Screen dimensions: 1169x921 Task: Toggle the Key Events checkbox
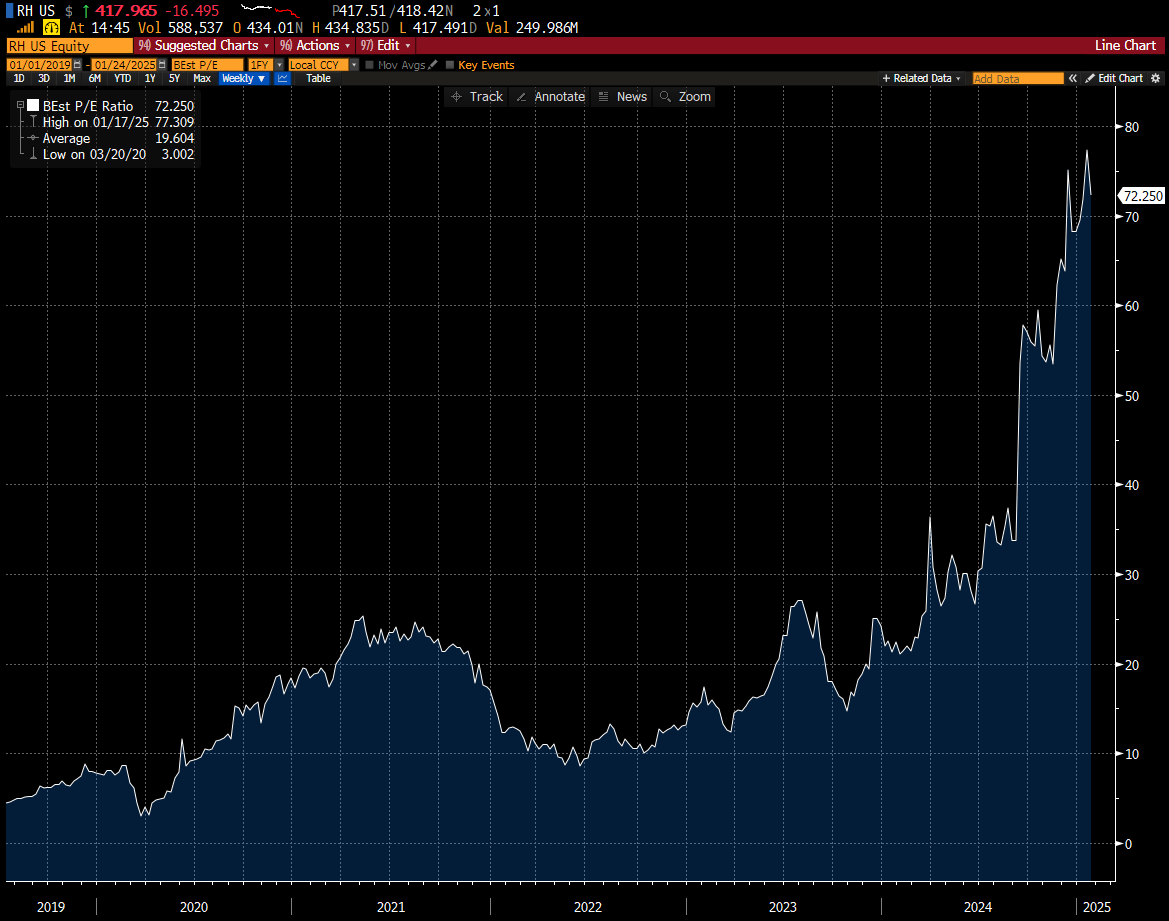(450, 65)
